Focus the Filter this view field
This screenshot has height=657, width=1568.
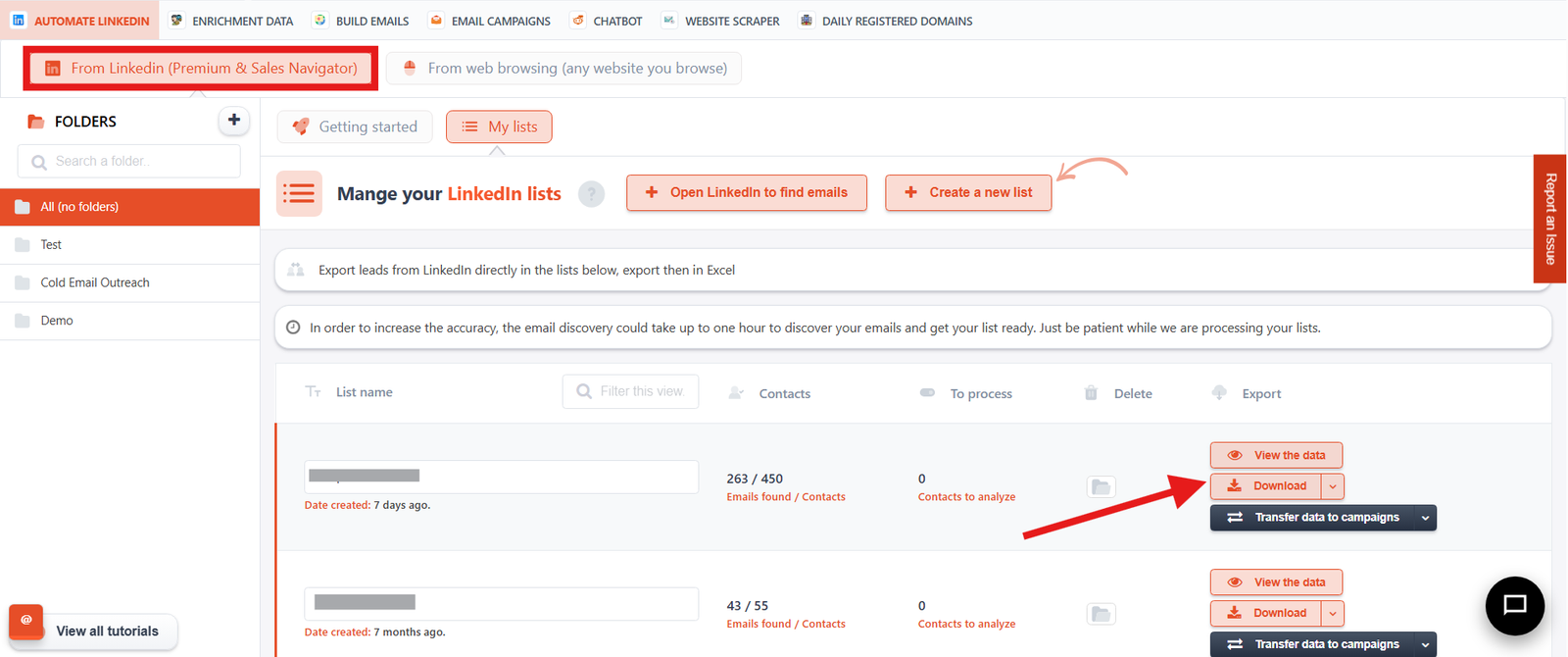tap(630, 391)
